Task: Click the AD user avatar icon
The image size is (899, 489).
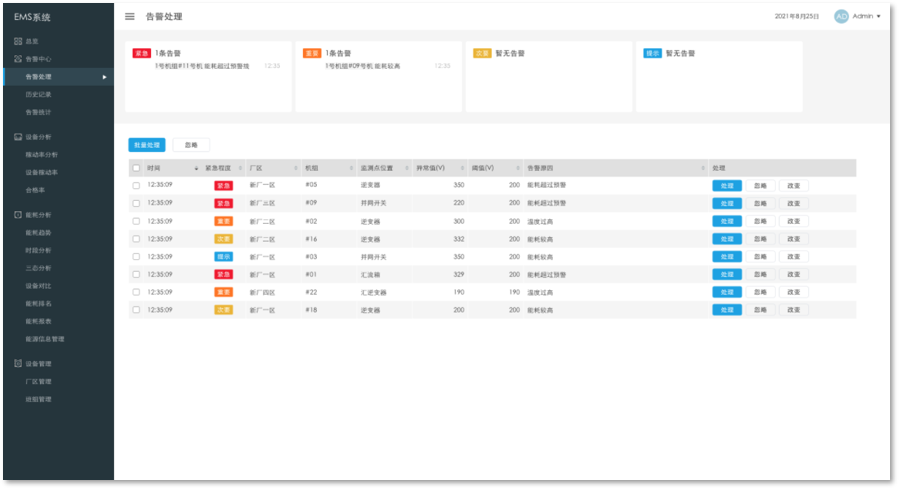Action: (x=841, y=17)
